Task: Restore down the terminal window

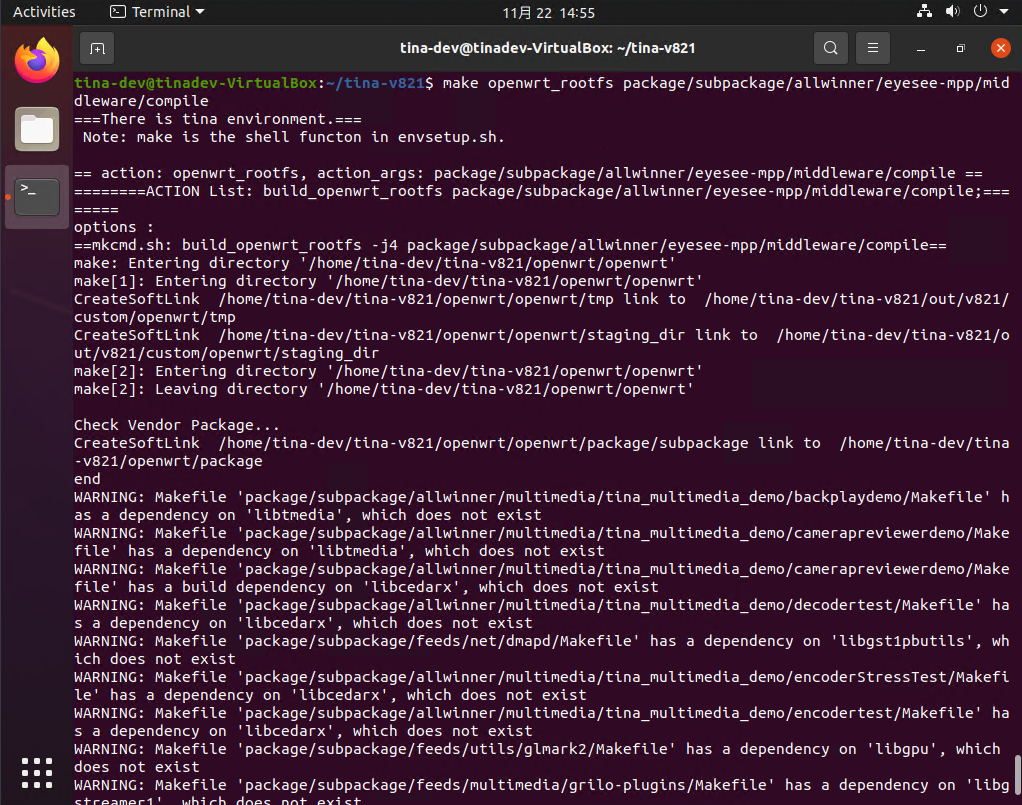Action: tap(960, 48)
